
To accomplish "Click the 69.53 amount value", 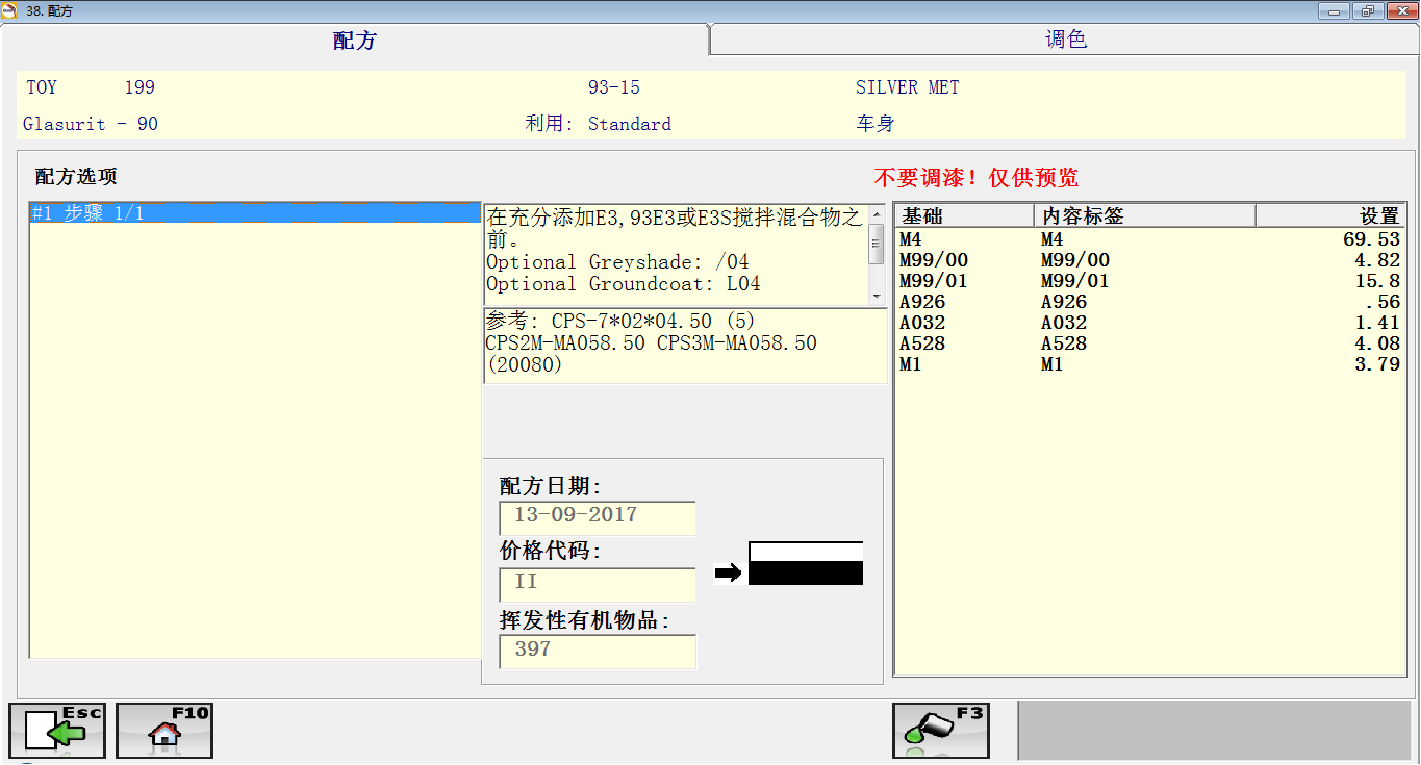I will [1372, 240].
